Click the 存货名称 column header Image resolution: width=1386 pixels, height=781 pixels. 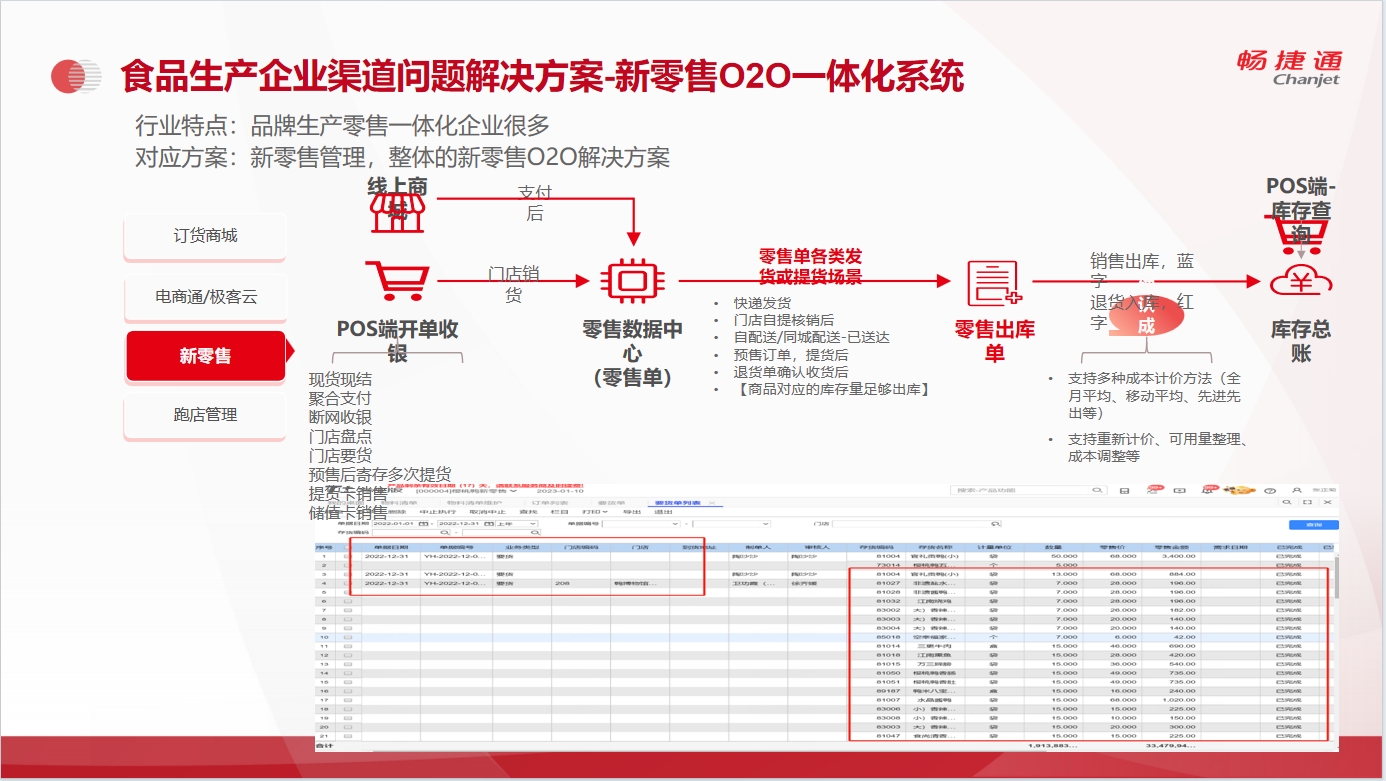click(x=936, y=547)
